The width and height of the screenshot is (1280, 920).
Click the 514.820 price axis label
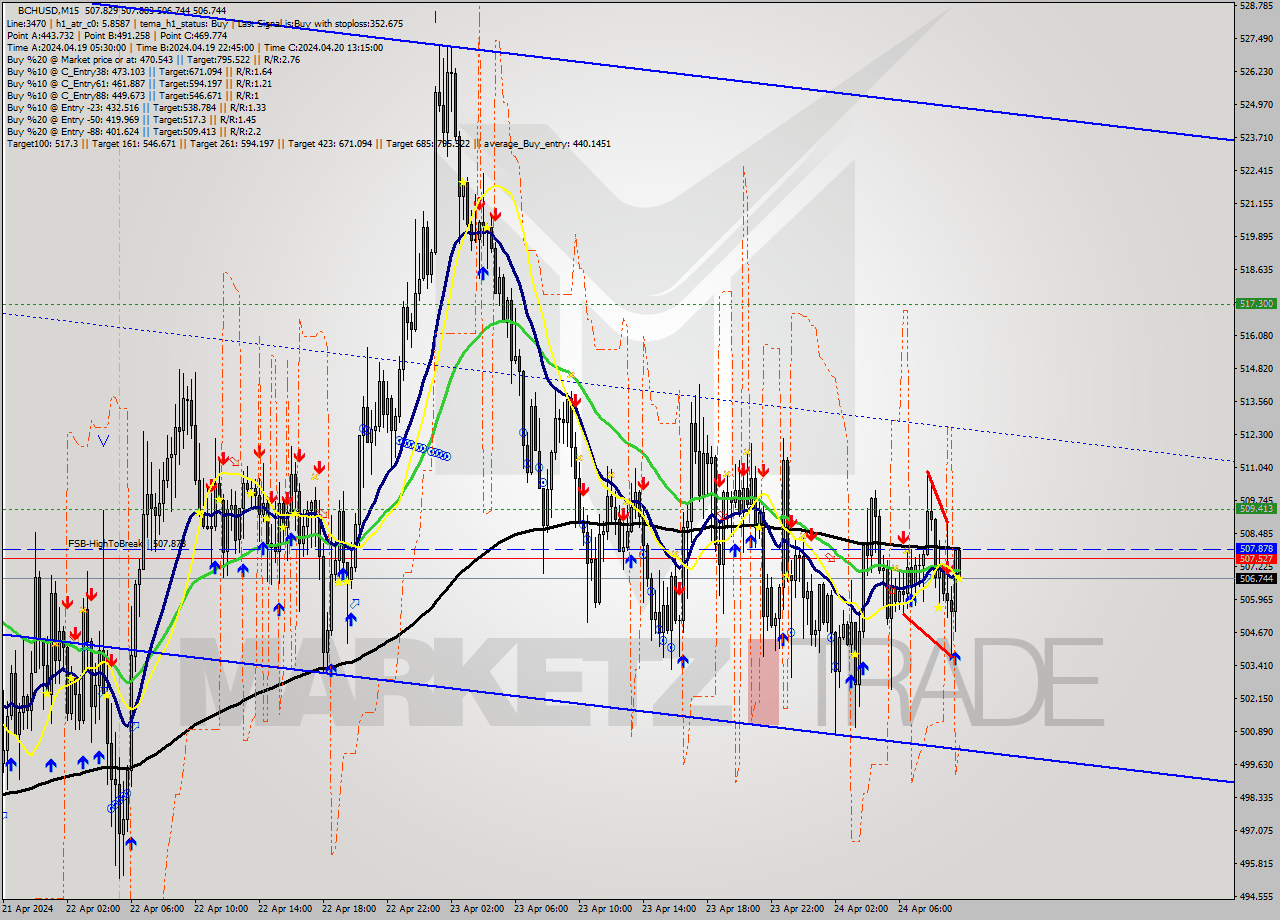(x=1255, y=369)
